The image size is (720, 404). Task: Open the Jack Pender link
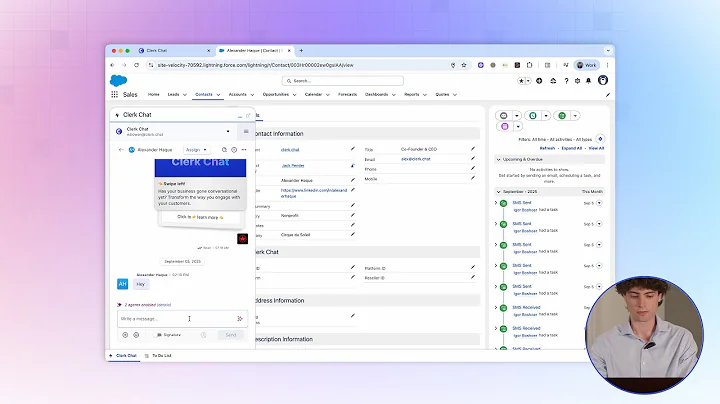(x=292, y=165)
